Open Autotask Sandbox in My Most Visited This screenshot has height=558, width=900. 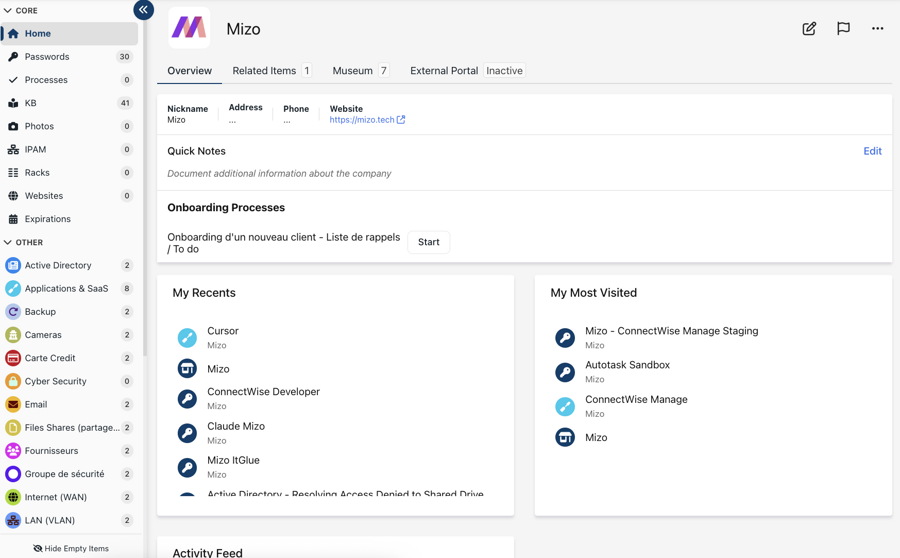[x=627, y=365]
